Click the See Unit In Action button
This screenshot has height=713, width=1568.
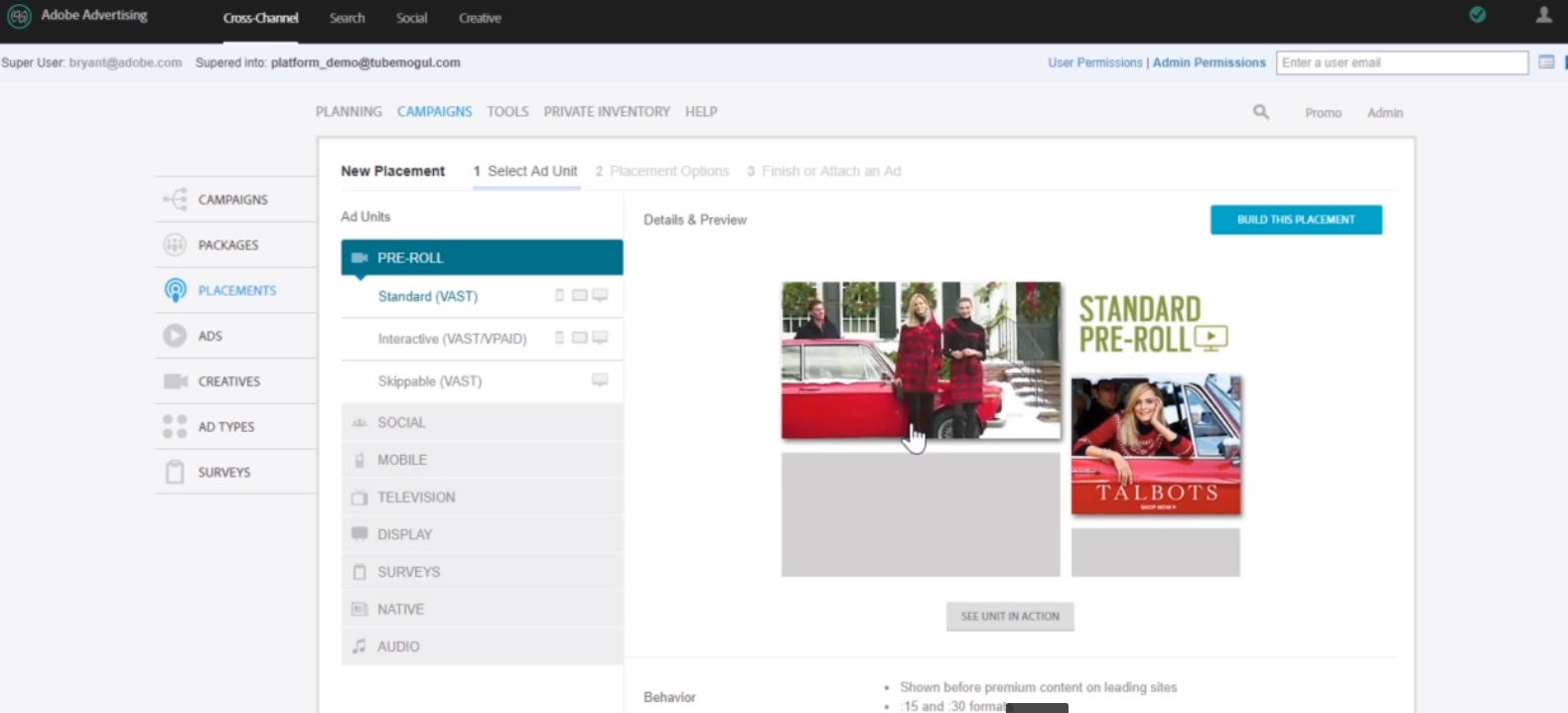pyautogui.click(x=1010, y=617)
